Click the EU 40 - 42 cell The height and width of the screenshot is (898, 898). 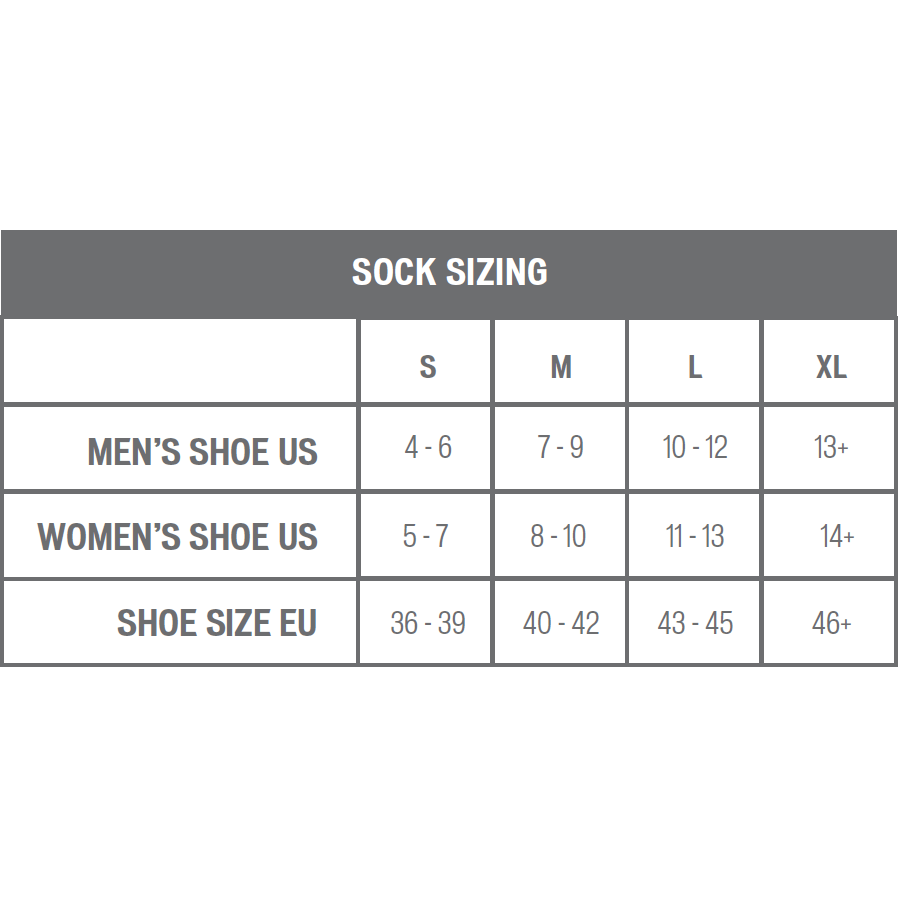coord(561,623)
